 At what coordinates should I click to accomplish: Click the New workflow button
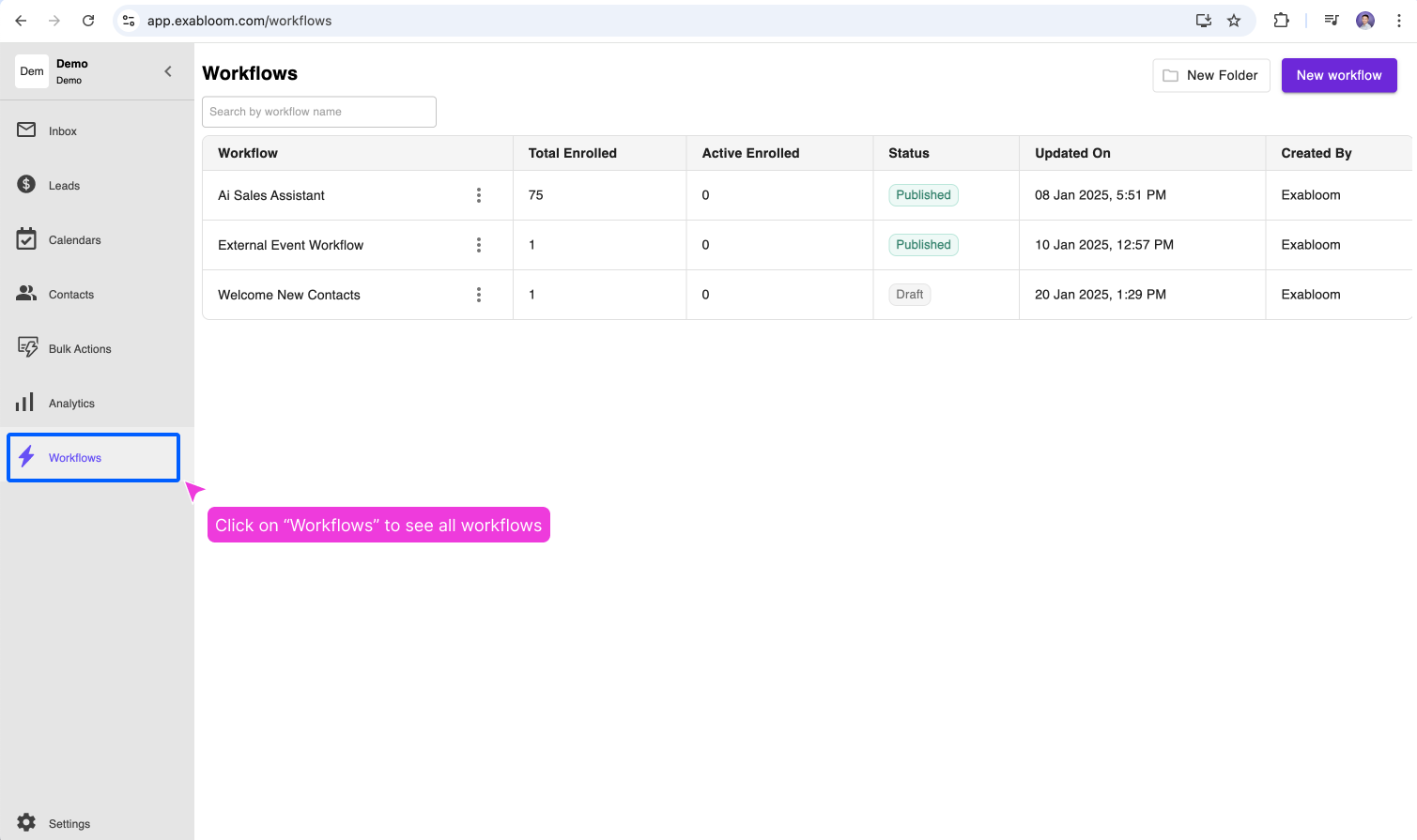(1338, 75)
